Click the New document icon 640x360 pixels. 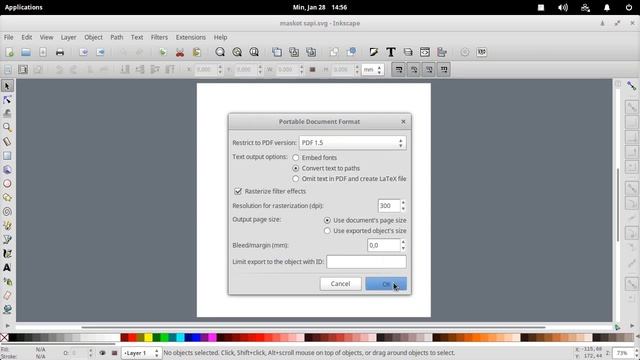click(9, 52)
